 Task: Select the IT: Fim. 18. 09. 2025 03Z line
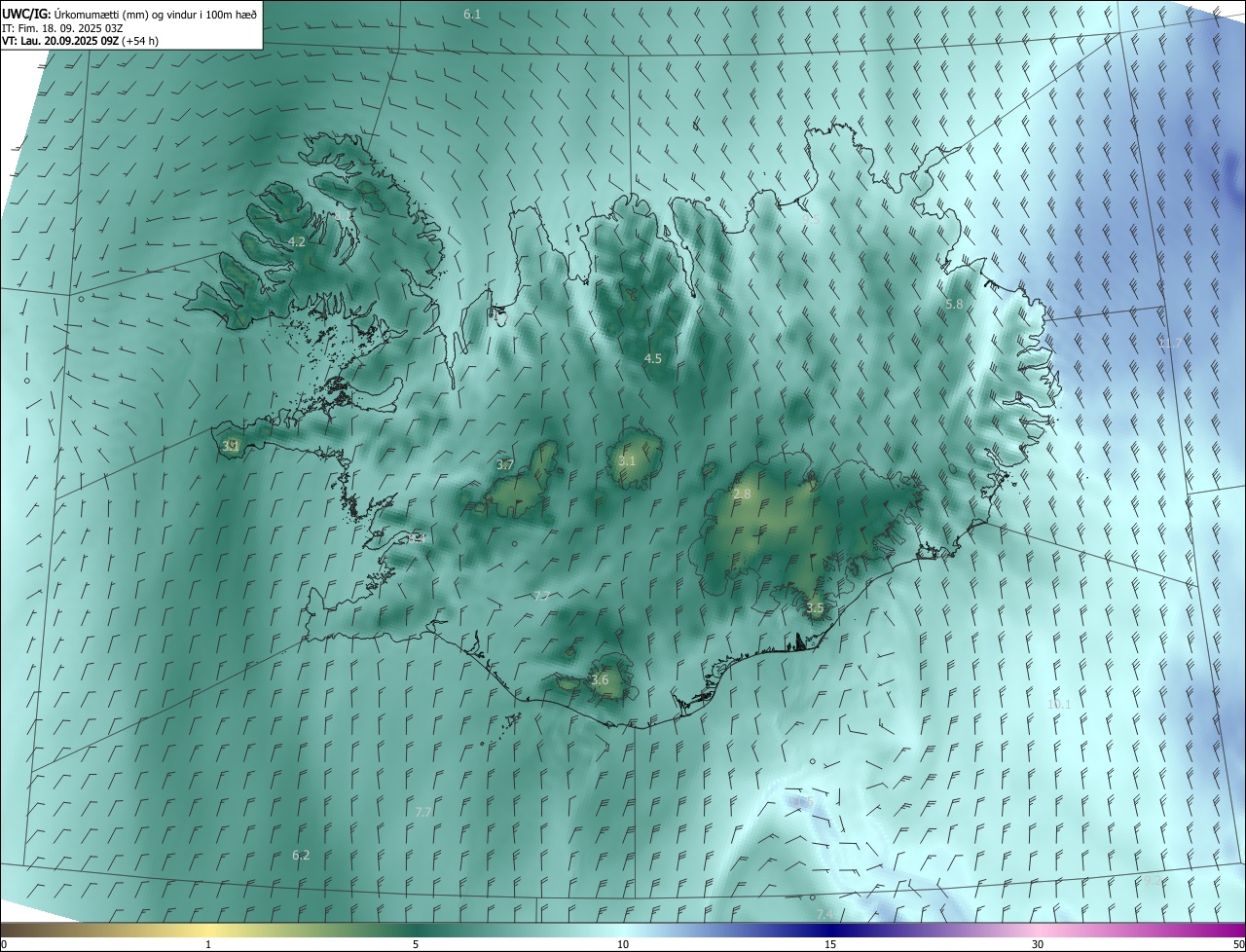pyautogui.click(x=62, y=27)
